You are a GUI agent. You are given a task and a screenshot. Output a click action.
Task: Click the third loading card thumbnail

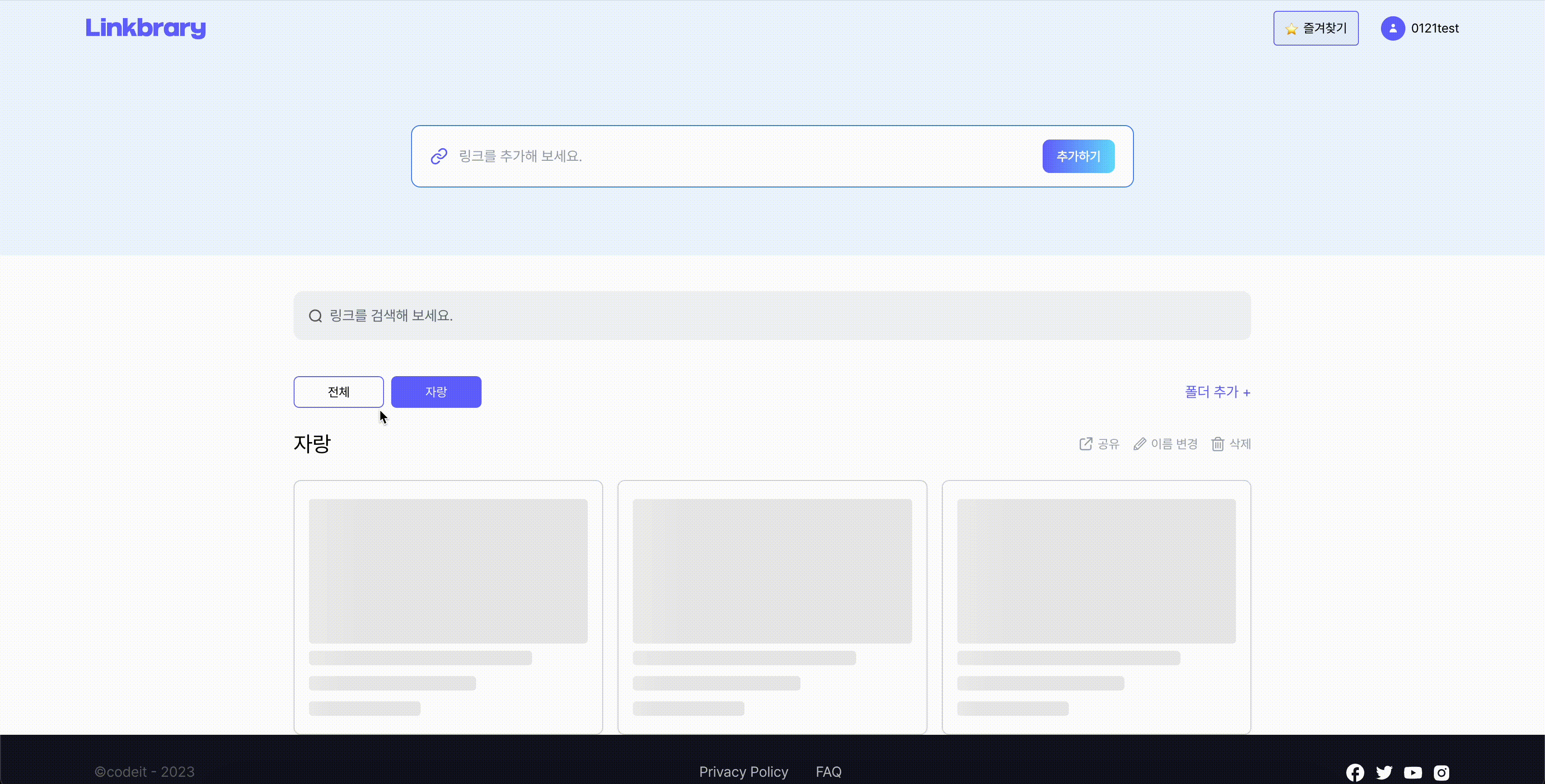[x=1096, y=571]
